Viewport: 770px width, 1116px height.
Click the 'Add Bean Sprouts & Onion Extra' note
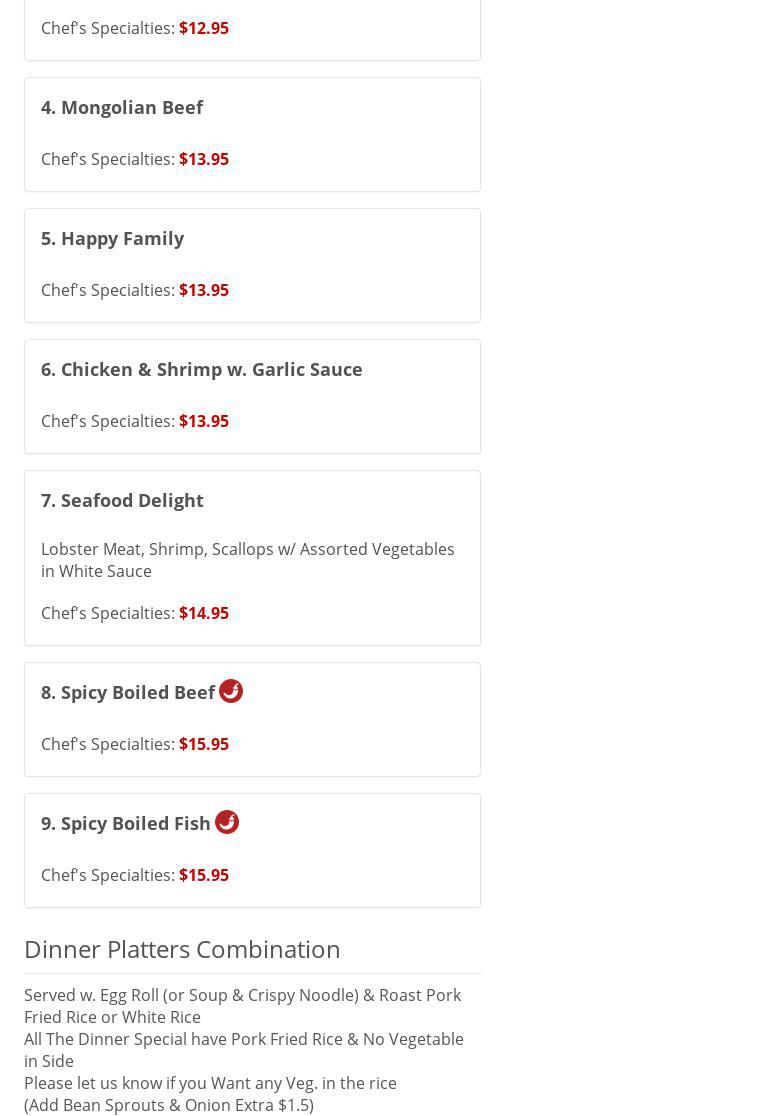point(168,1105)
